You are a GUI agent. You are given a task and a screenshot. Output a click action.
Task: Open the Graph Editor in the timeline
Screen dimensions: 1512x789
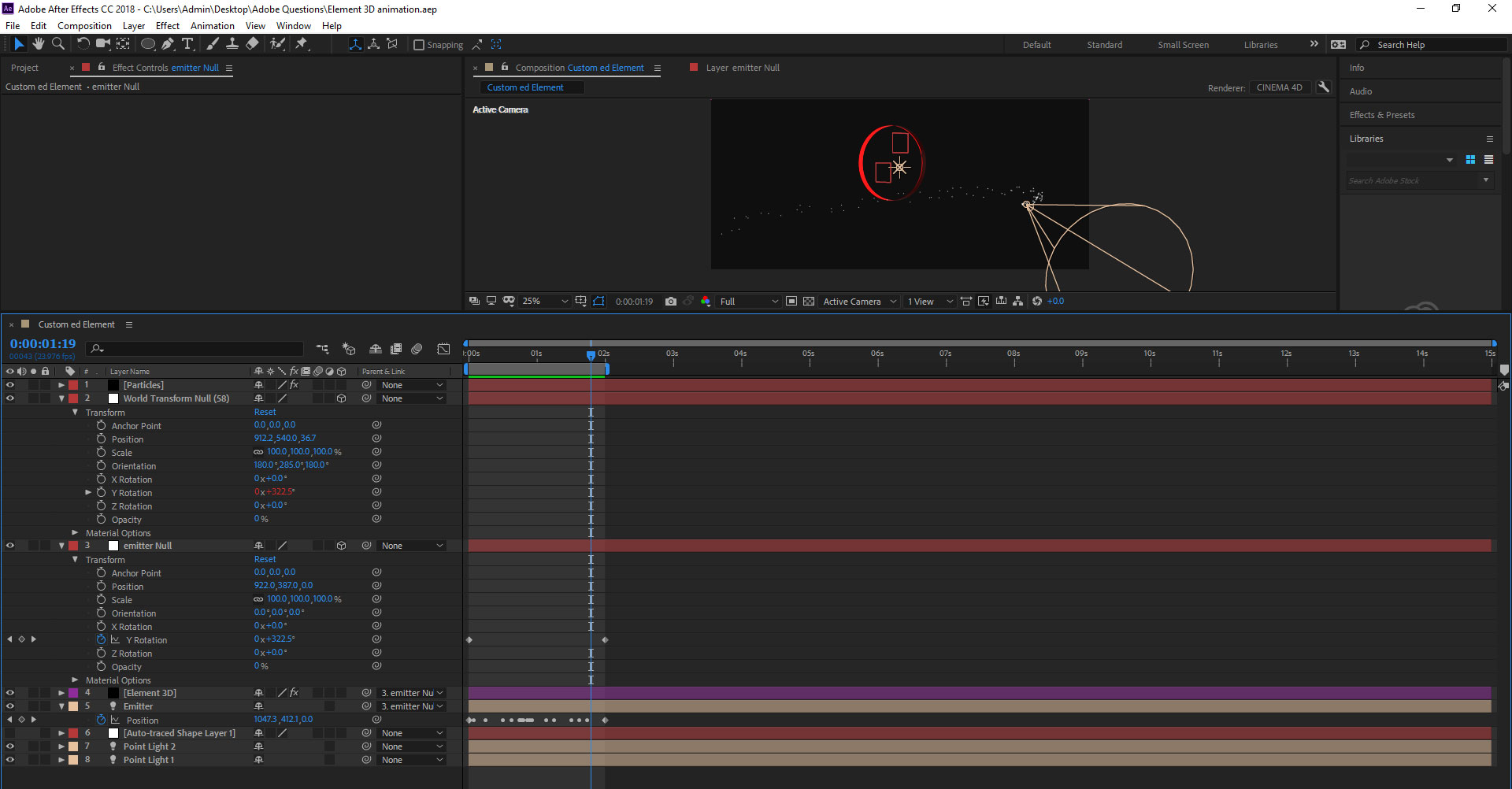coord(443,349)
